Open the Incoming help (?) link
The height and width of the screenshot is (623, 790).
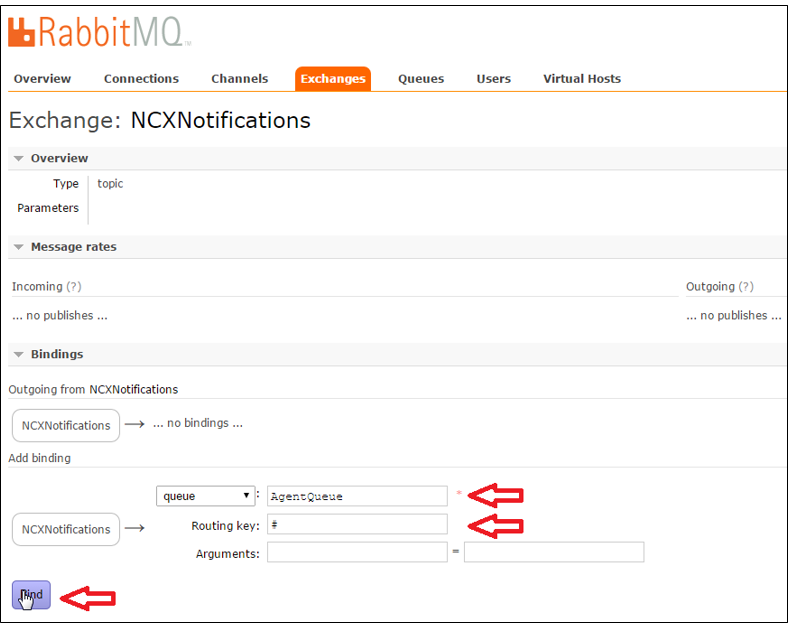click(x=74, y=287)
